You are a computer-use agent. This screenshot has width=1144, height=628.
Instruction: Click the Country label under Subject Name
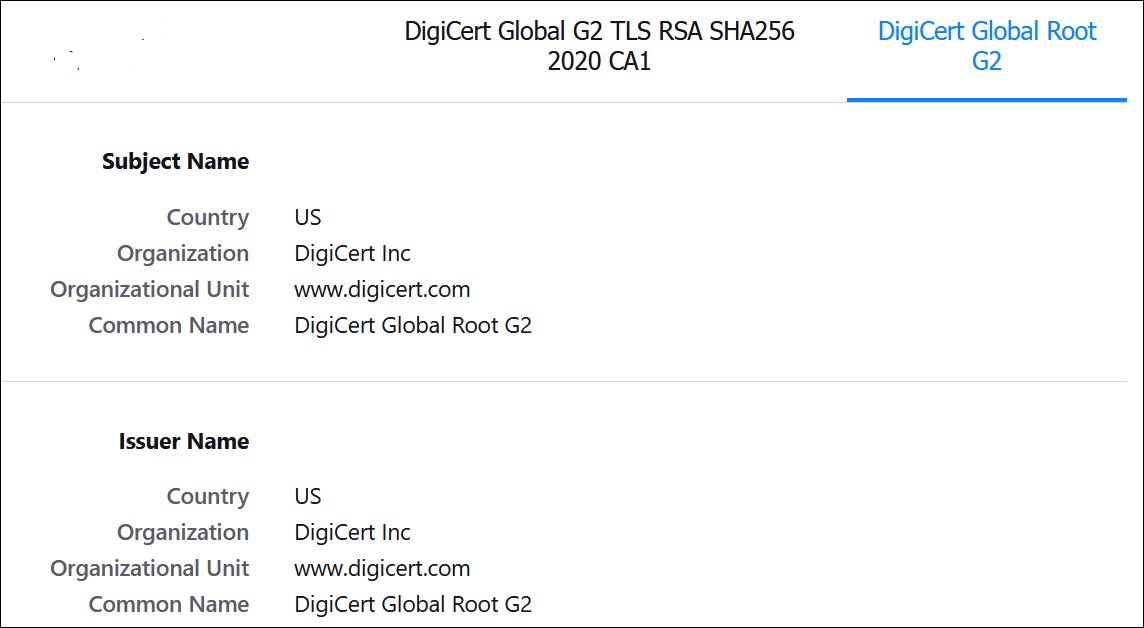point(208,217)
